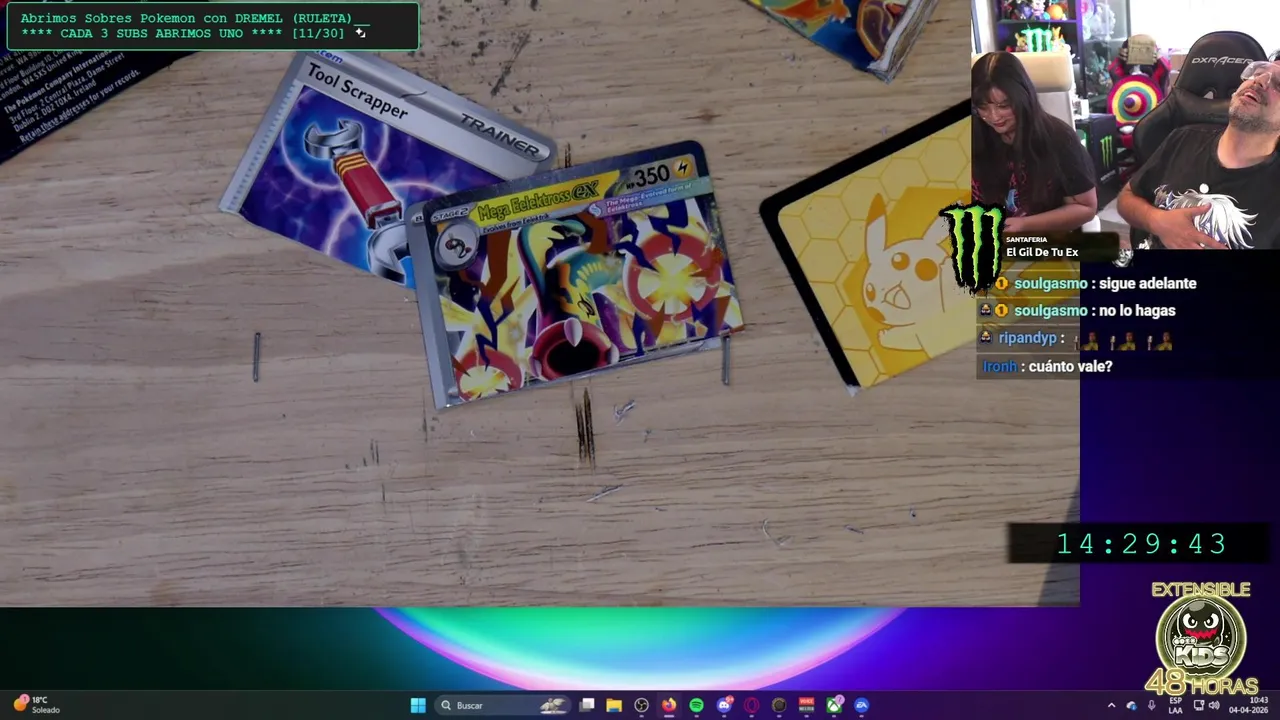Open Opera GX from the taskbar
Image resolution: width=1280 pixels, height=720 pixels.
pos(751,705)
